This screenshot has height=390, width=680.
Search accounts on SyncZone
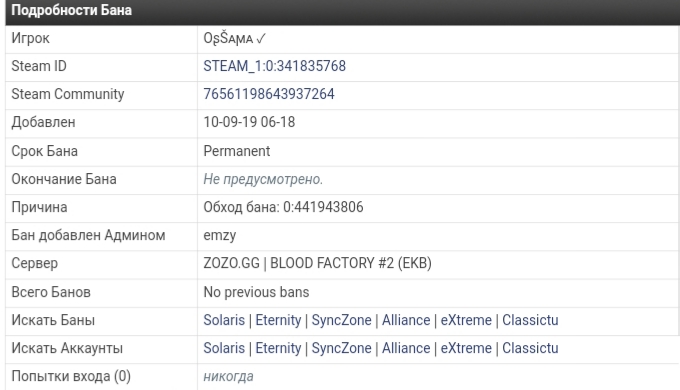pyautogui.click(x=341, y=348)
